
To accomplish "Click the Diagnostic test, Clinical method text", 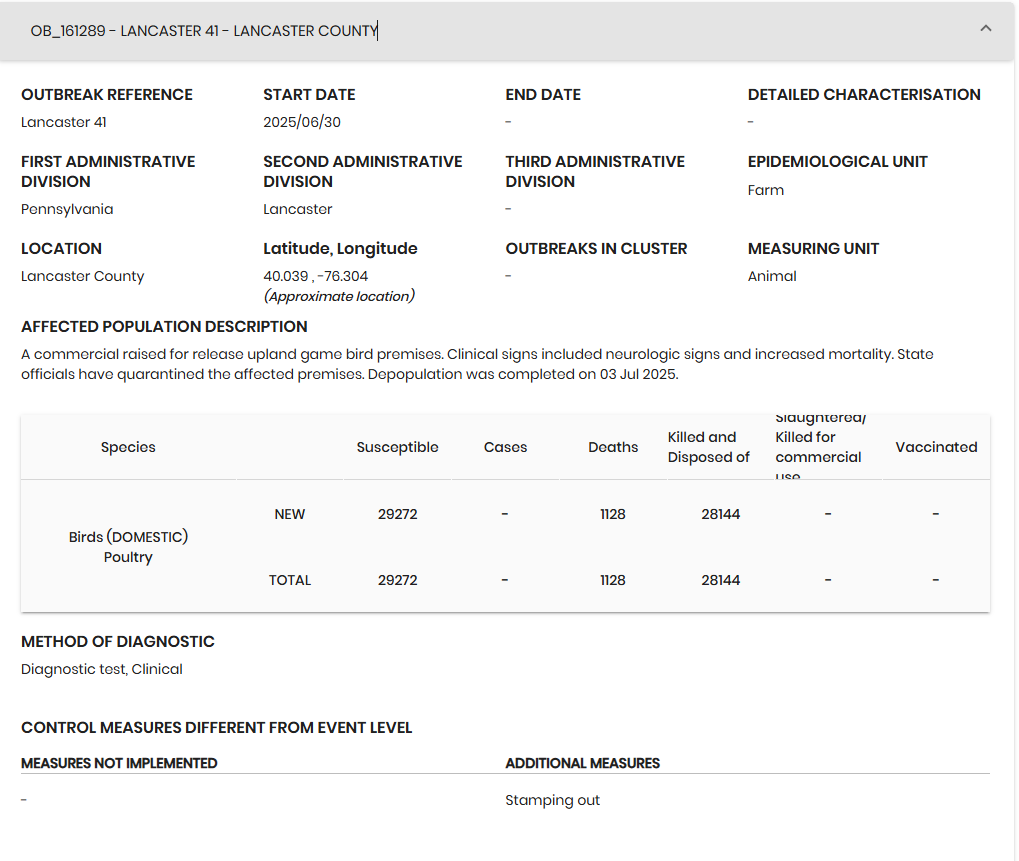I will click(x=102, y=669).
